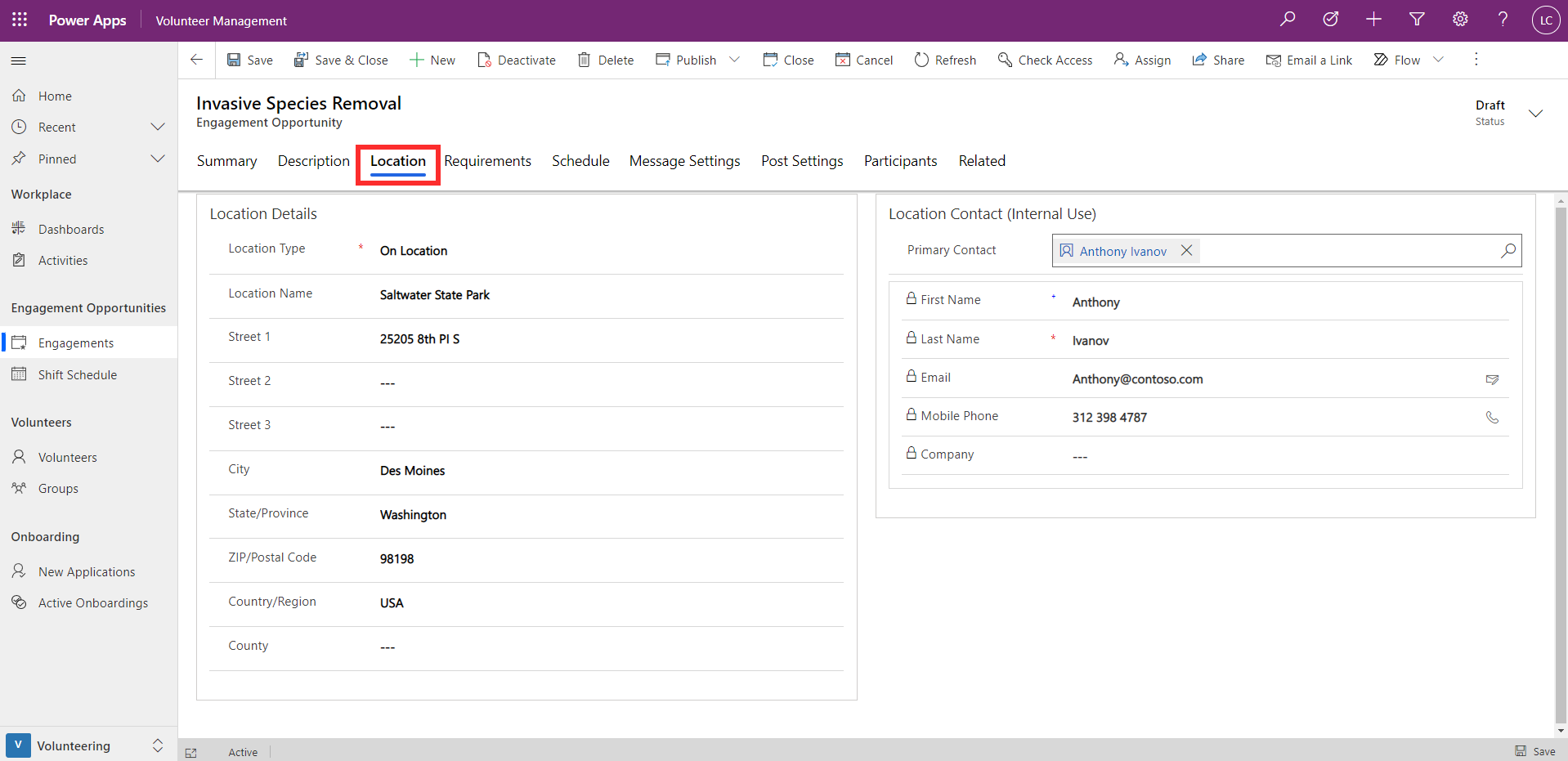Click the Cancel command

click(x=864, y=60)
